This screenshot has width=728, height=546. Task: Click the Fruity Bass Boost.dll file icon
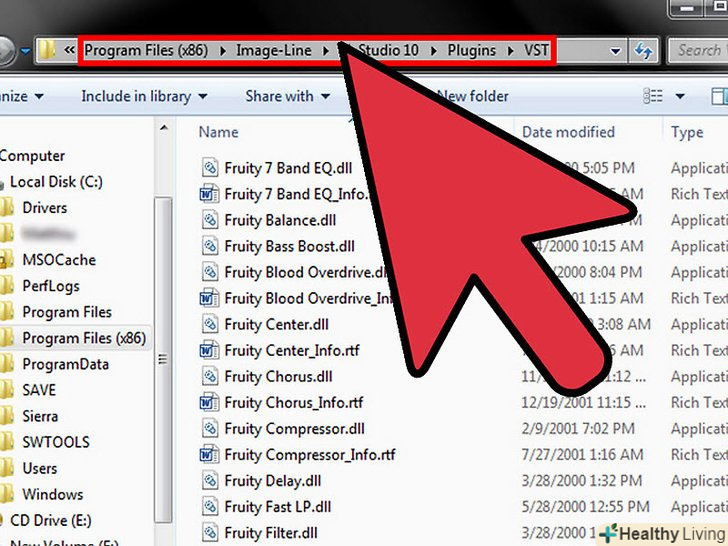(210, 246)
